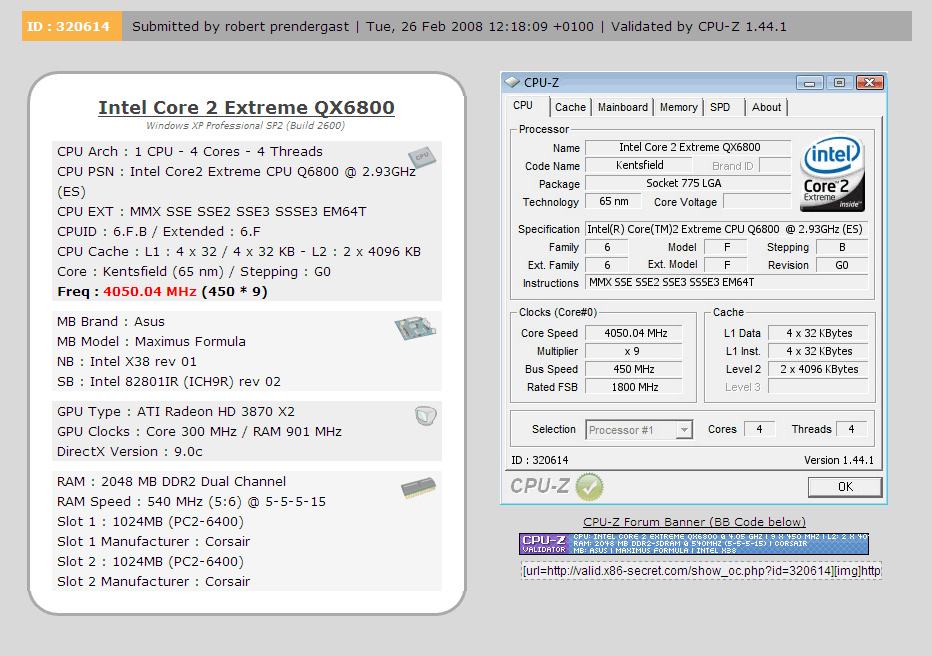Click the Threads count field
The image size is (932, 656).
[x=851, y=429]
